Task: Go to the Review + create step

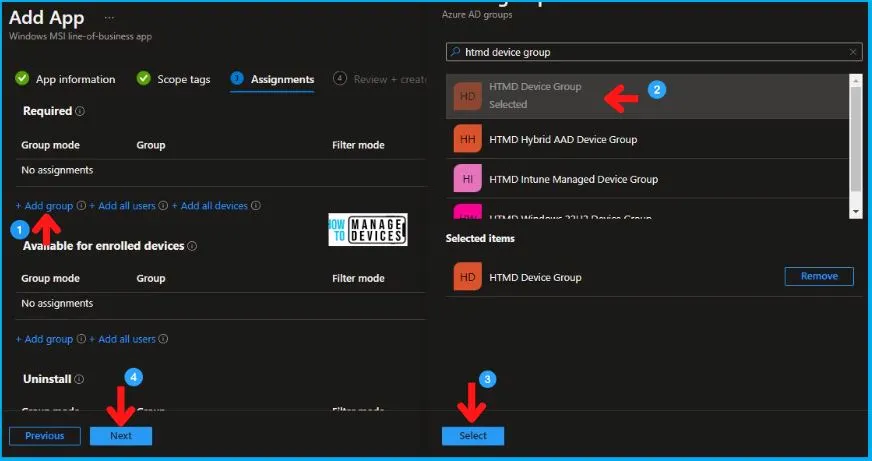Action: (x=390, y=80)
